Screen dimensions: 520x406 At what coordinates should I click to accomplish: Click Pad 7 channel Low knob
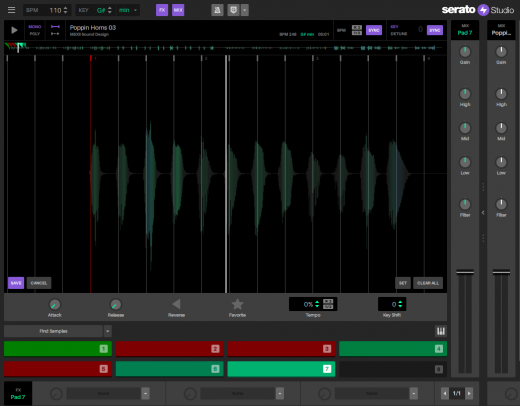coord(465,162)
